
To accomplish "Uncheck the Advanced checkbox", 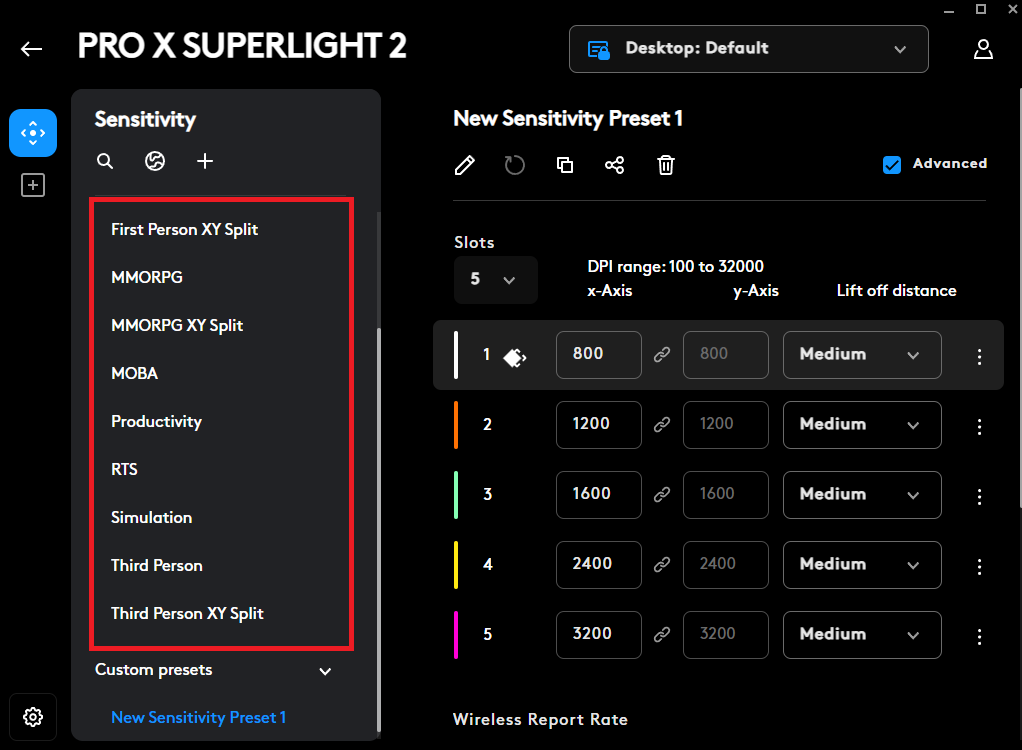I will pos(892,165).
